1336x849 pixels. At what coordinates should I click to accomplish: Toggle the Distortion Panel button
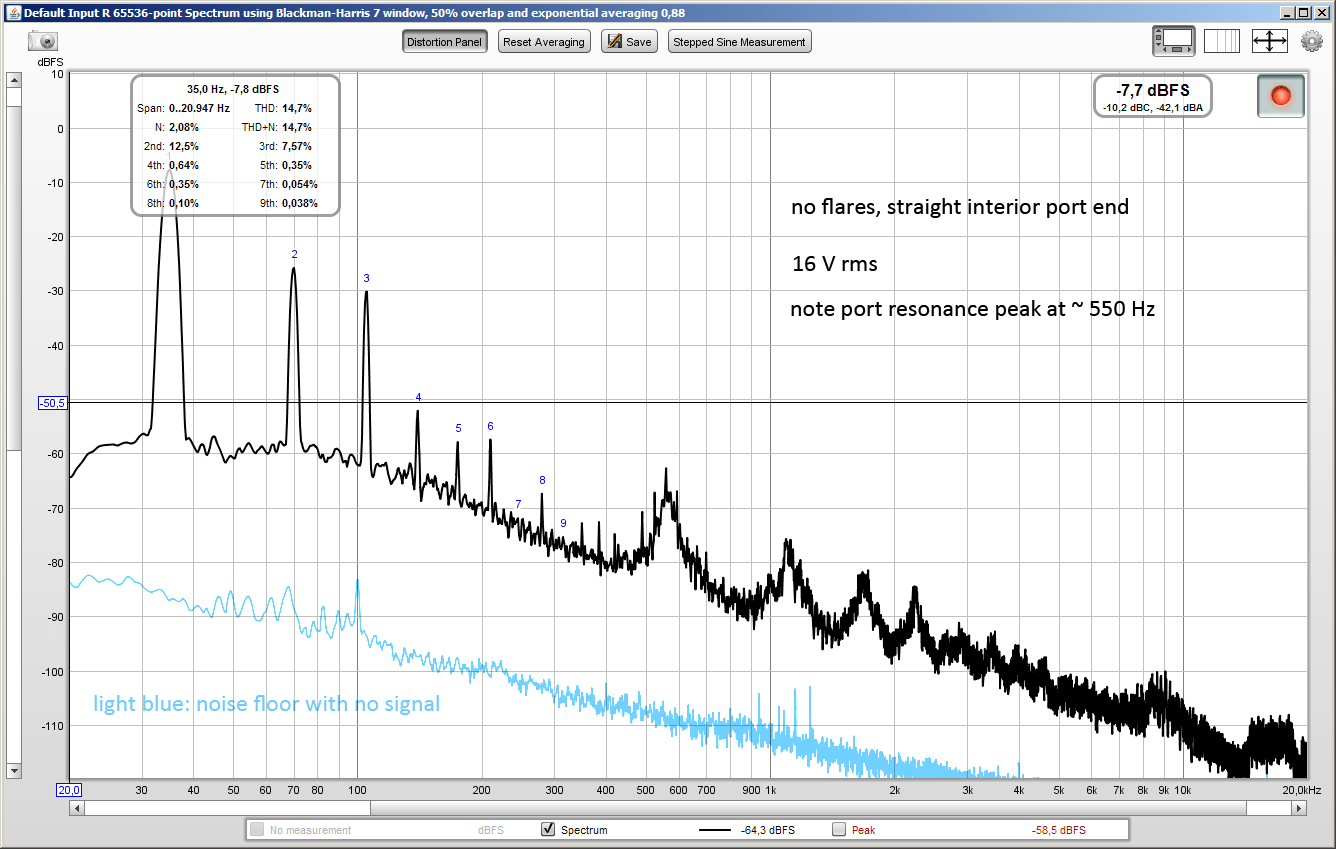tap(445, 42)
